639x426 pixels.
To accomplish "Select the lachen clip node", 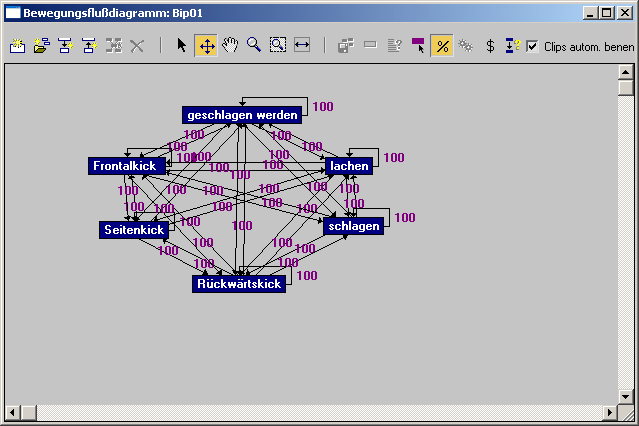I will (x=349, y=166).
